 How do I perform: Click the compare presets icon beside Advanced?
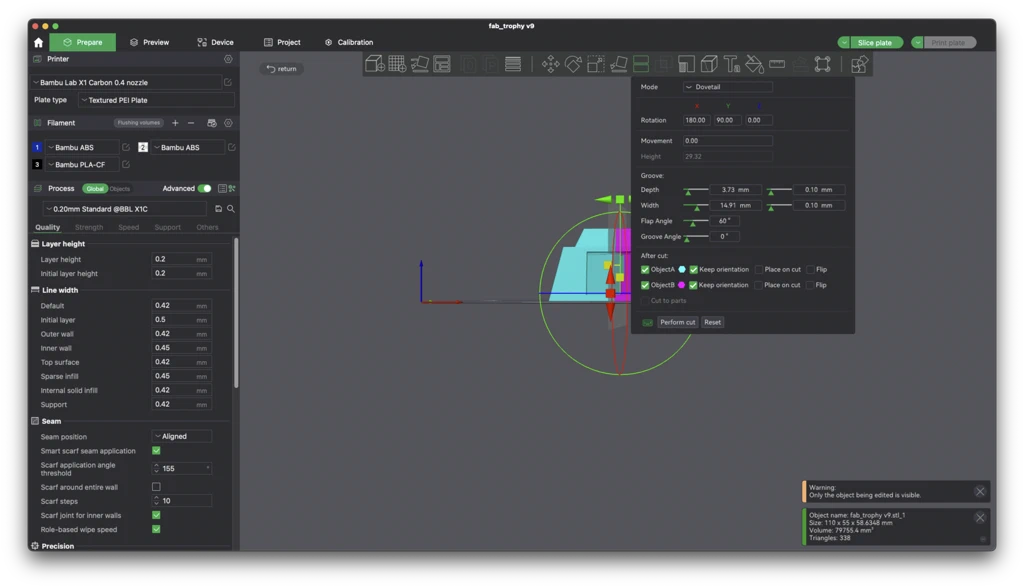pos(232,189)
